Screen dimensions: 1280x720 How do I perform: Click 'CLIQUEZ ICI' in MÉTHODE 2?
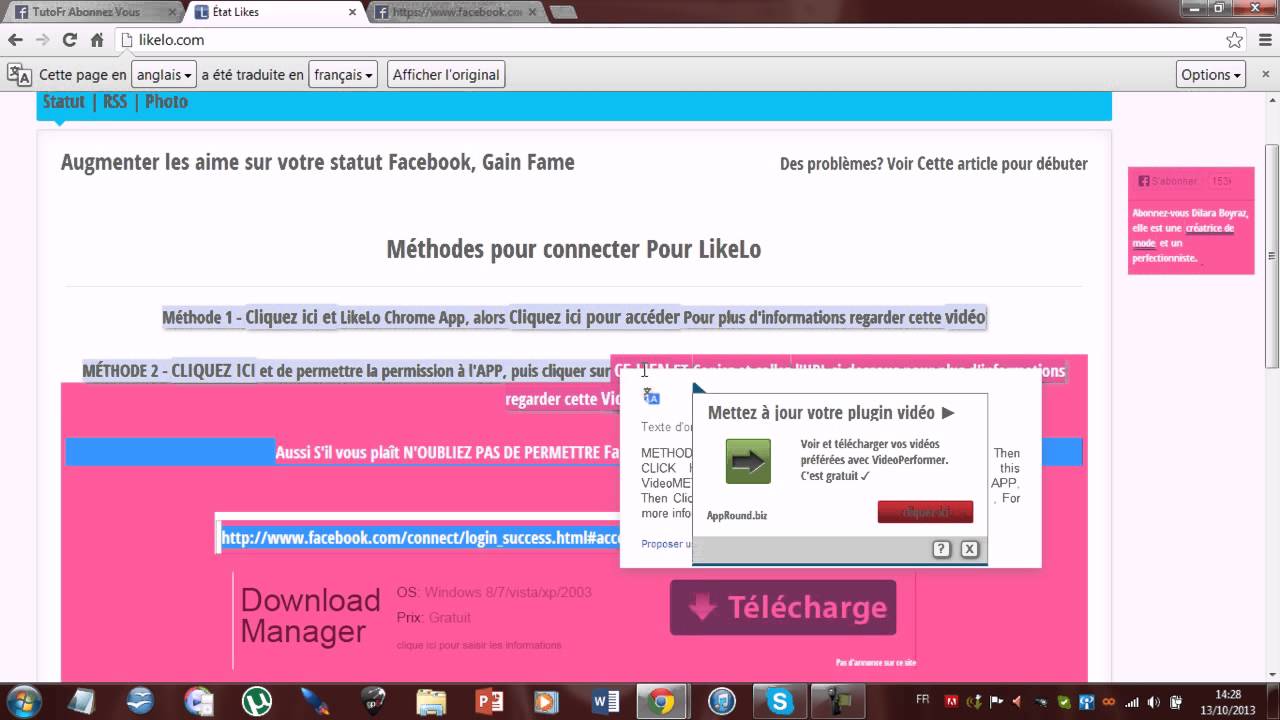point(213,370)
